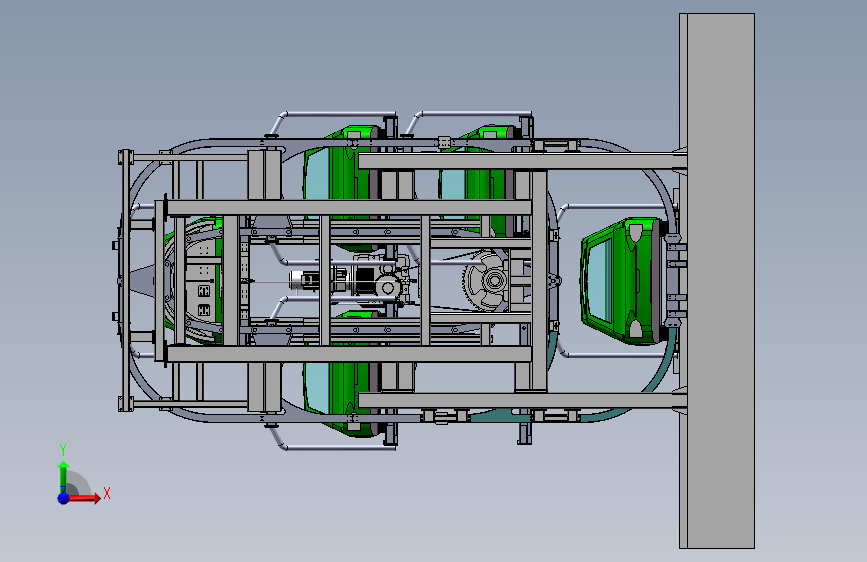Image resolution: width=867 pixels, height=562 pixels.
Task: Click the green Y axis arrow of the triad
Action: click(63, 477)
